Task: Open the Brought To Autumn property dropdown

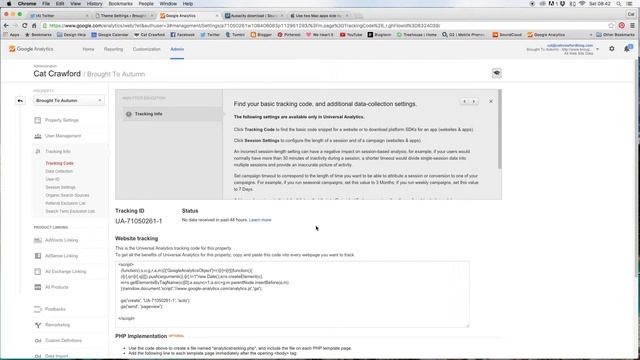Action: click(x=69, y=100)
